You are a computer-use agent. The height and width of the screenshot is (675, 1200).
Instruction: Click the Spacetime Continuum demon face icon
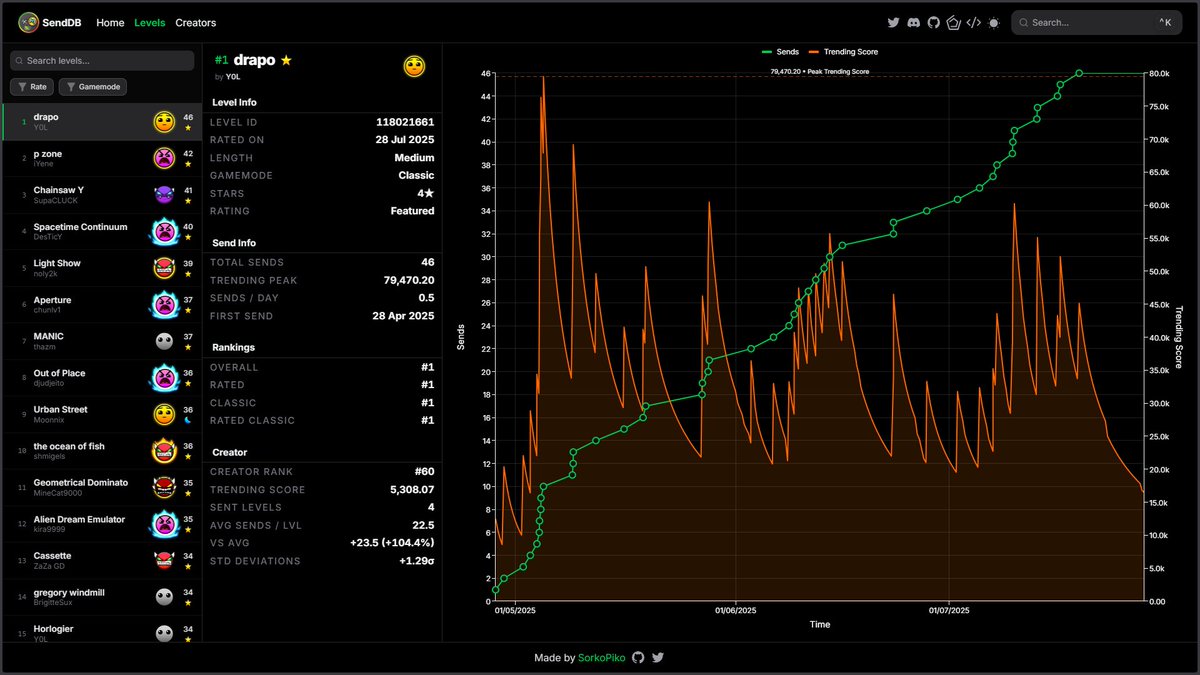pyautogui.click(x=164, y=231)
